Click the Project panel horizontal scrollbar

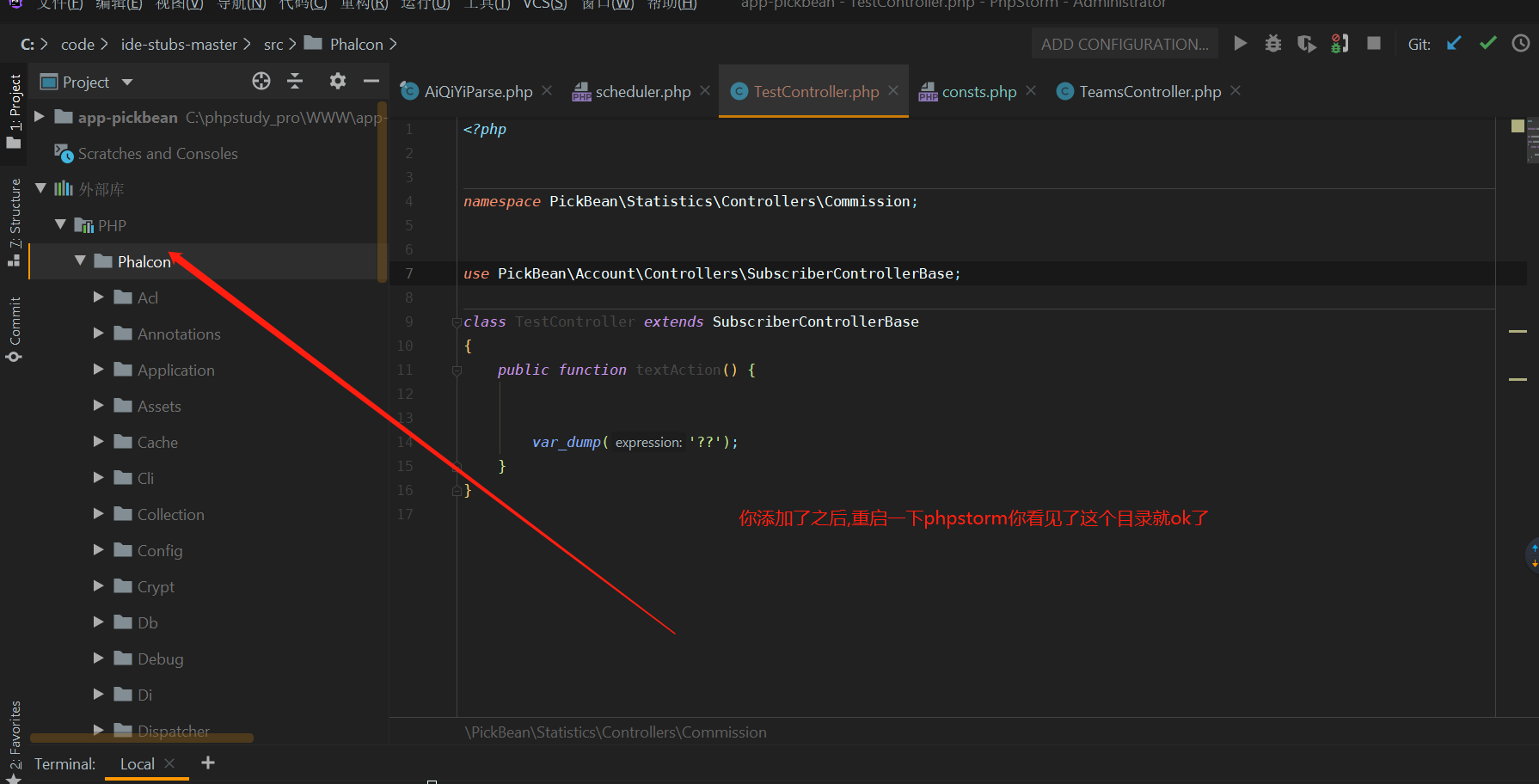click(142, 738)
